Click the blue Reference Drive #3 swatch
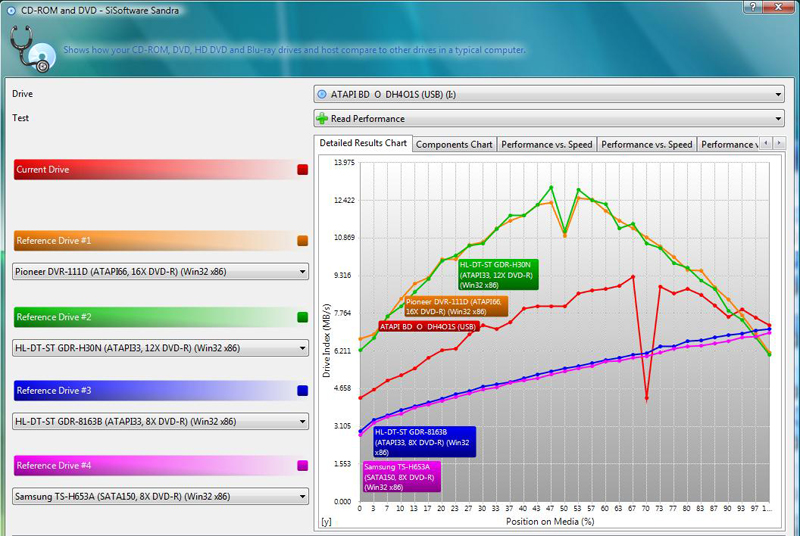Image resolution: width=800 pixels, height=536 pixels. point(303,391)
